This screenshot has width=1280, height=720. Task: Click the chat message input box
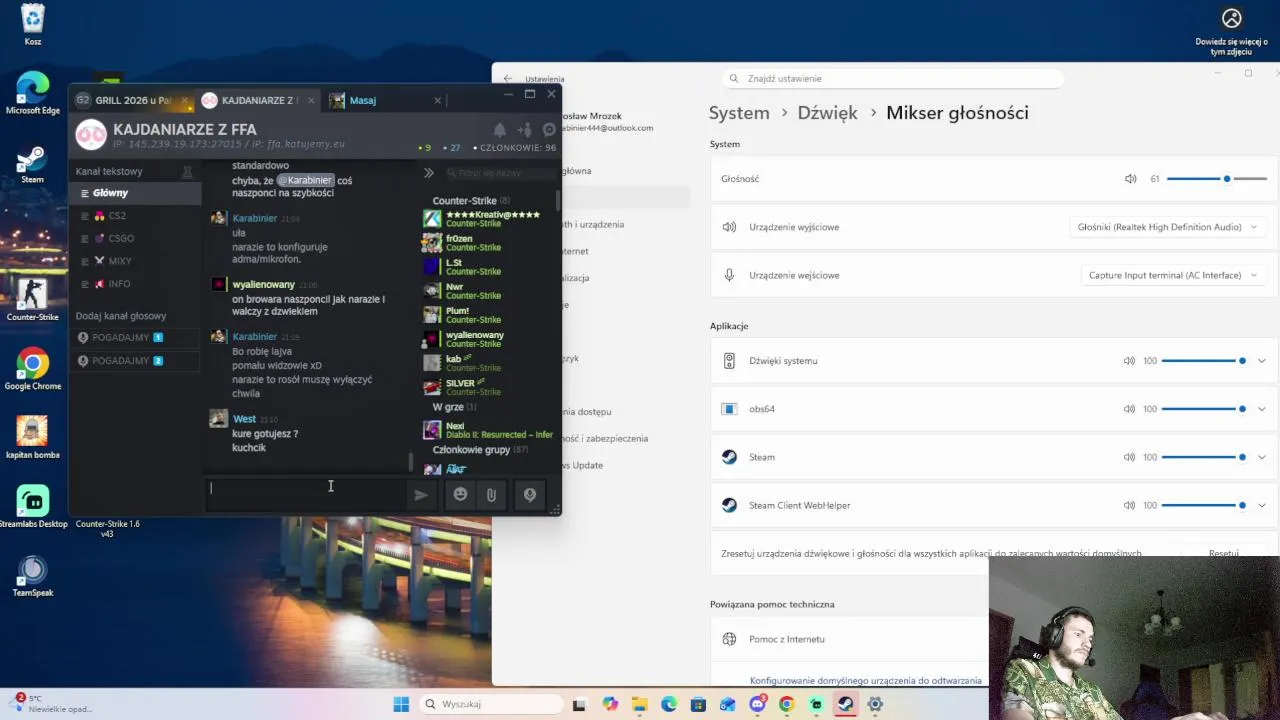(x=305, y=495)
